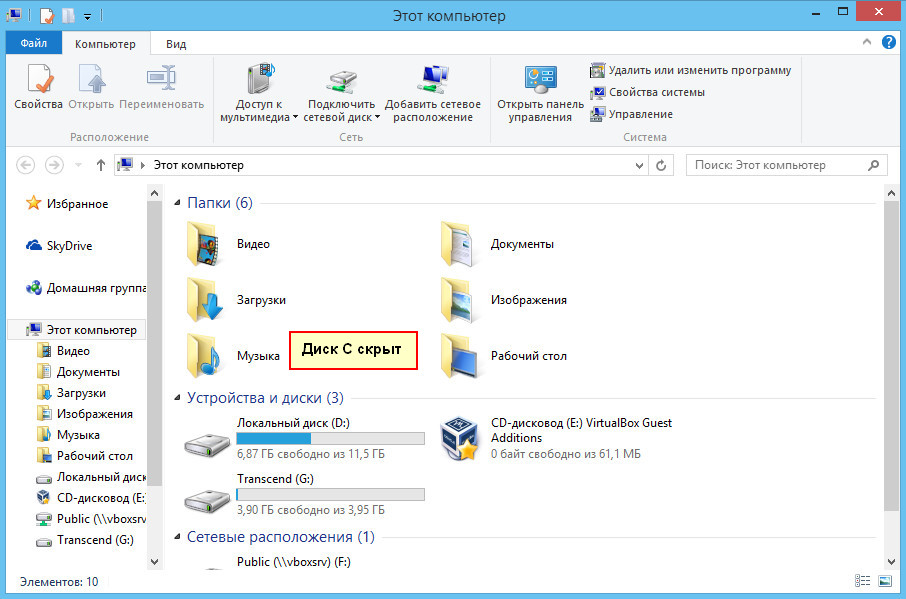Open the Файл tab
This screenshot has height=599, width=906.
(x=34, y=43)
